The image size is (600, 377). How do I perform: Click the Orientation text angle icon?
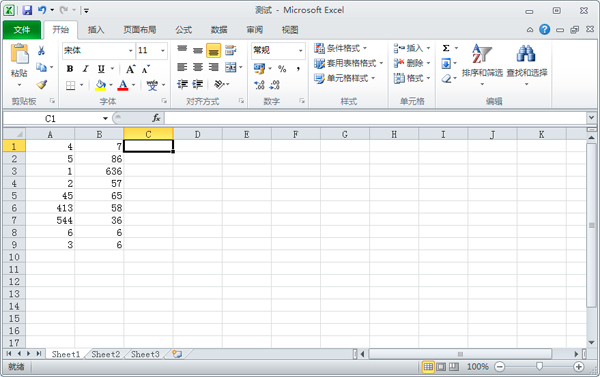[219, 85]
